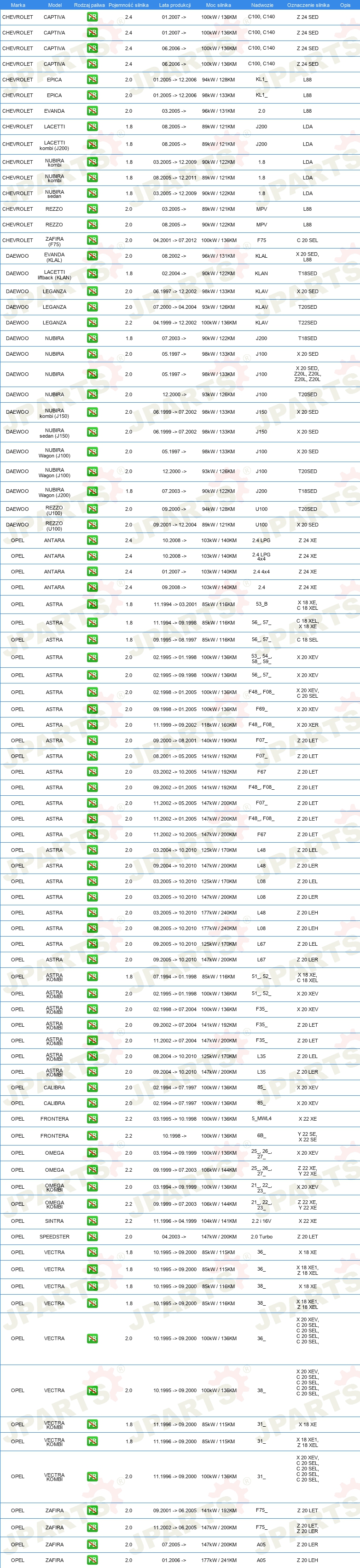Click the '04.2001 -> 07.2012' production years cell

(x=175, y=240)
